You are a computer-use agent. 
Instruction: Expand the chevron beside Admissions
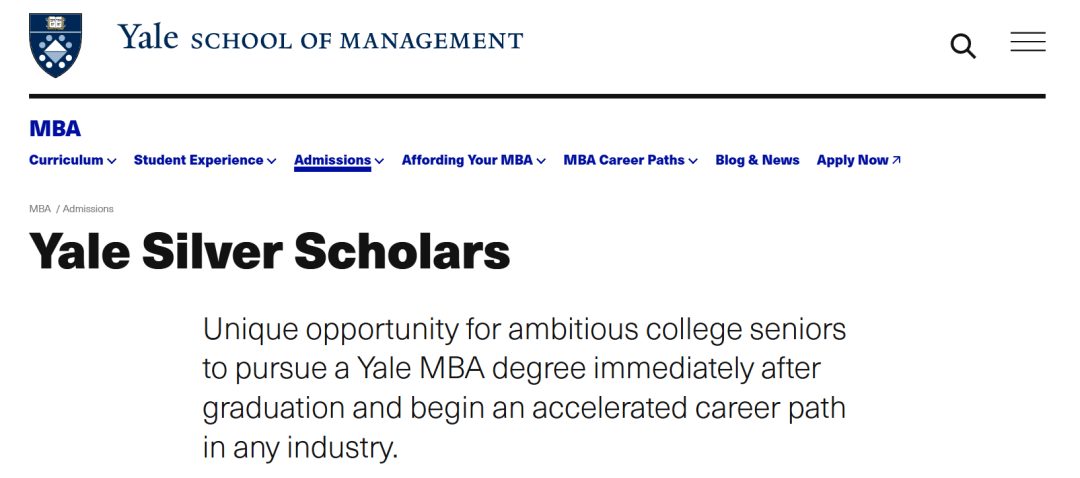pos(380,161)
